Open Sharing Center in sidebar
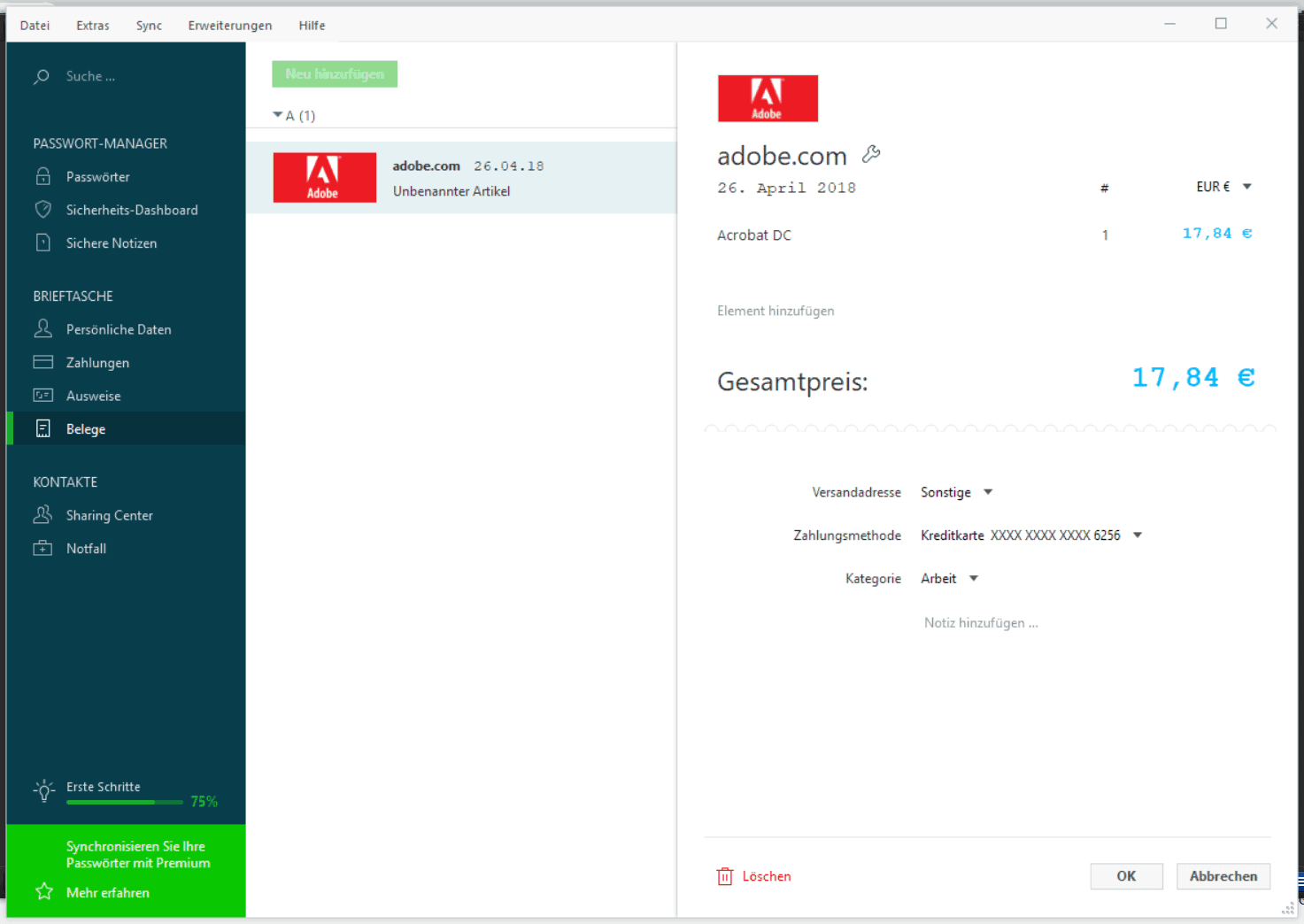Screen dimensions: 1304x924 (126, 514)
